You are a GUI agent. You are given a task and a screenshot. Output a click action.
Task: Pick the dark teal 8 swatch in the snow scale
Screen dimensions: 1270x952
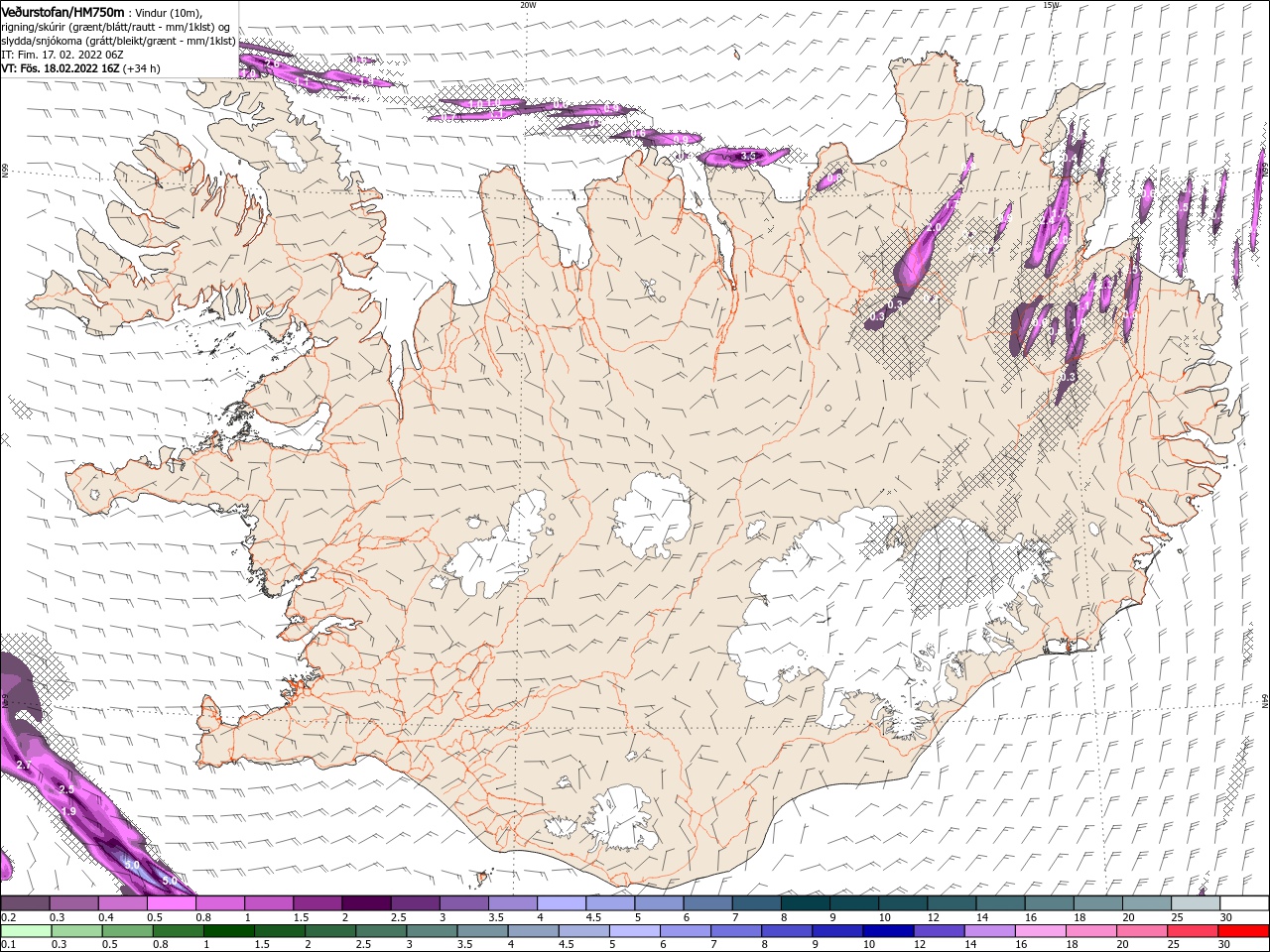805,903
